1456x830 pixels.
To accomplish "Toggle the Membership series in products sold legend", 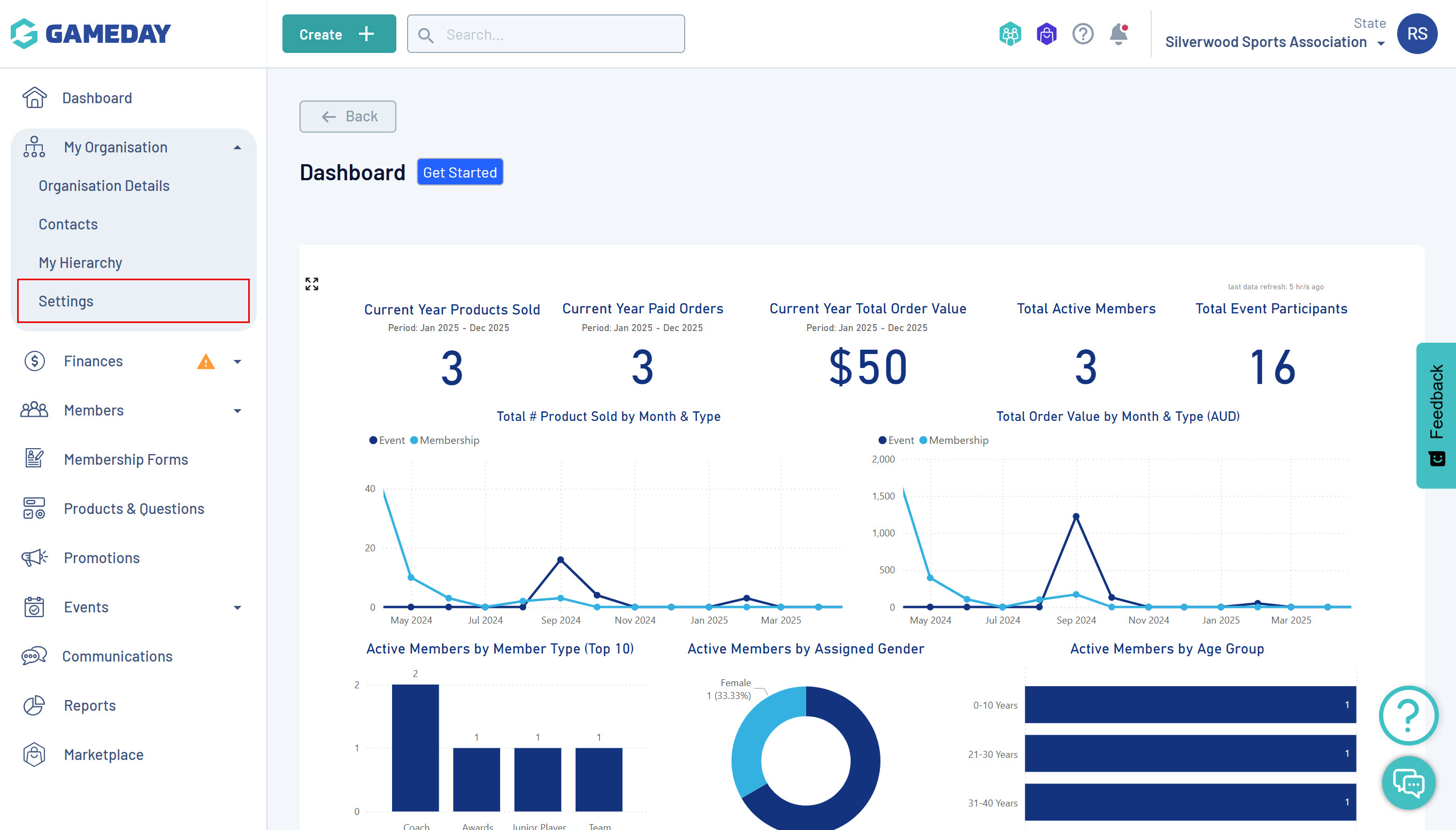I will (x=445, y=440).
